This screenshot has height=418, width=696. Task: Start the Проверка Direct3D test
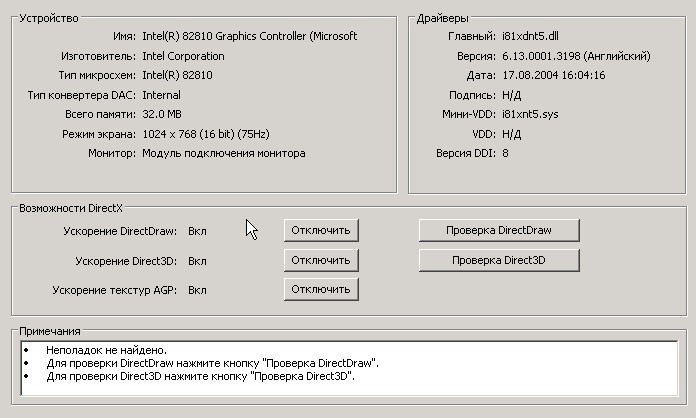[x=499, y=260]
